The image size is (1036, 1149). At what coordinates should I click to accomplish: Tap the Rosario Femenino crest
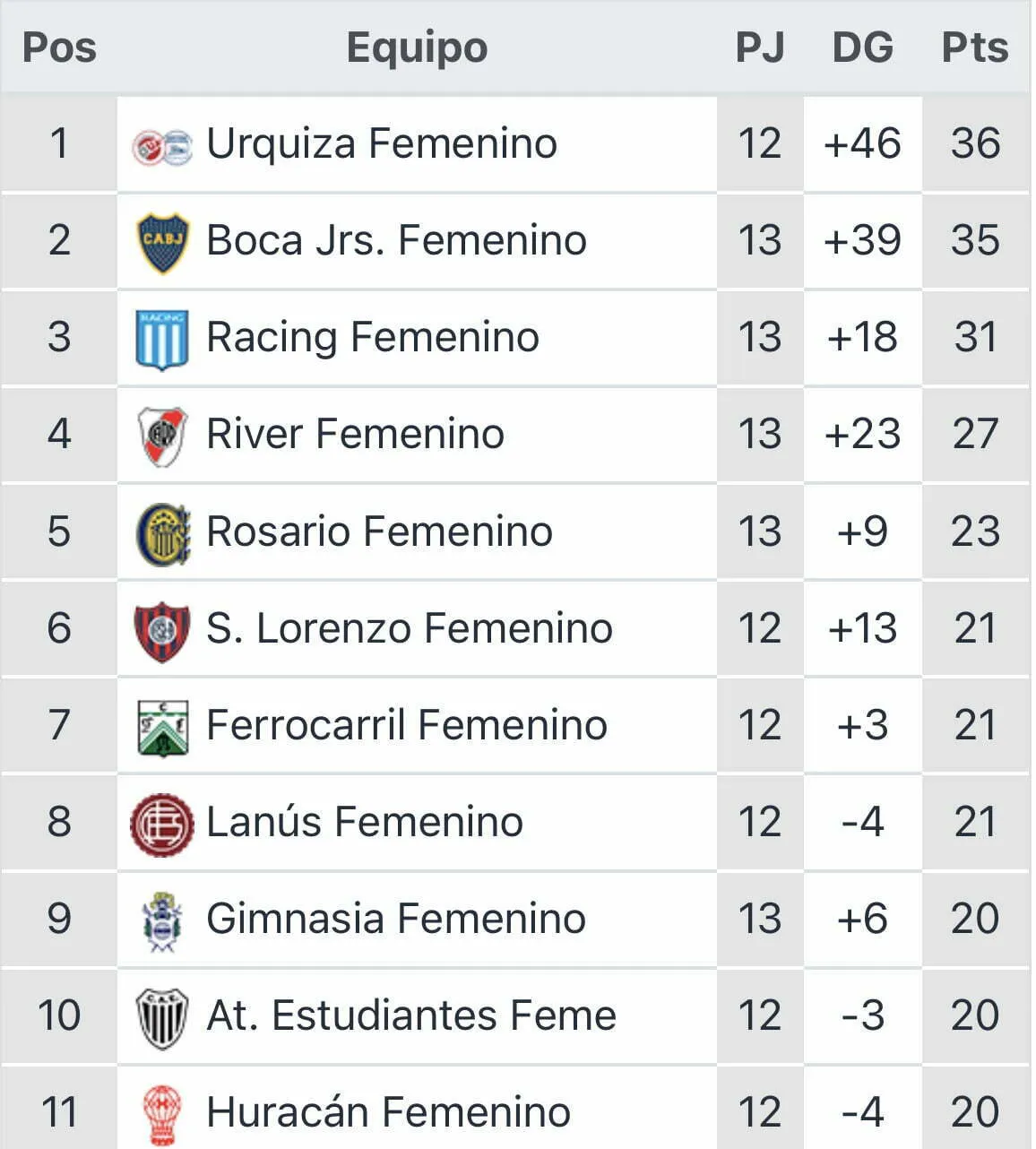click(x=162, y=533)
